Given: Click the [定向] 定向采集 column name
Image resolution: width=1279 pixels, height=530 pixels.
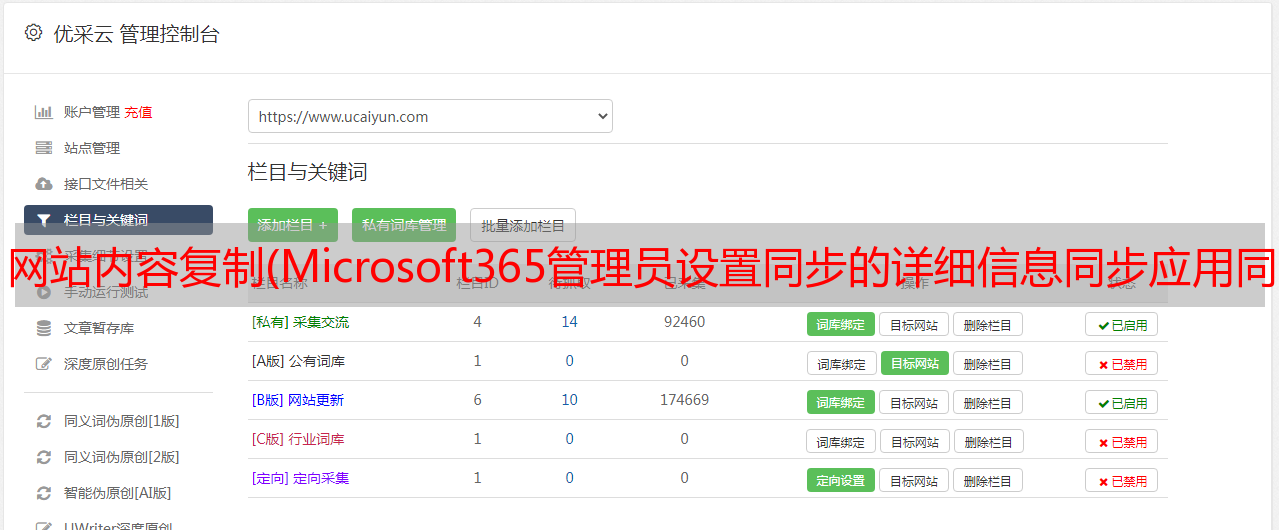Looking at the screenshot, I should pyautogui.click(x=300, y=478).
